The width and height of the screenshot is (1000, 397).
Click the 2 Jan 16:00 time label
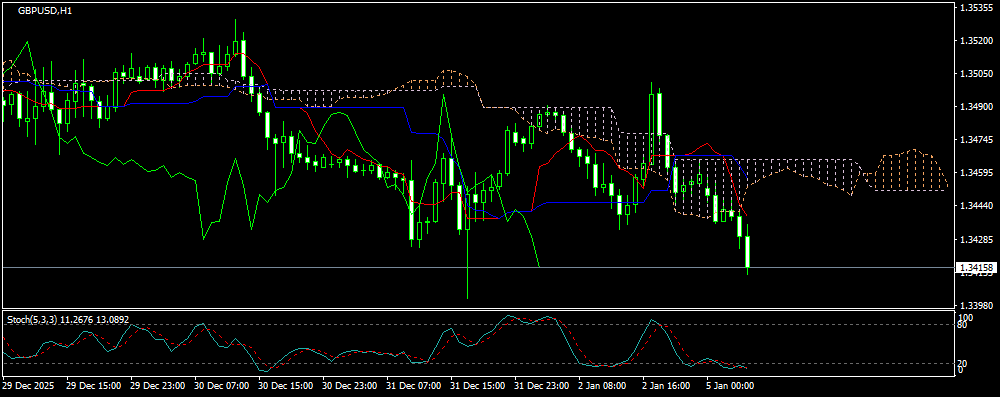[x=666, y=386]
